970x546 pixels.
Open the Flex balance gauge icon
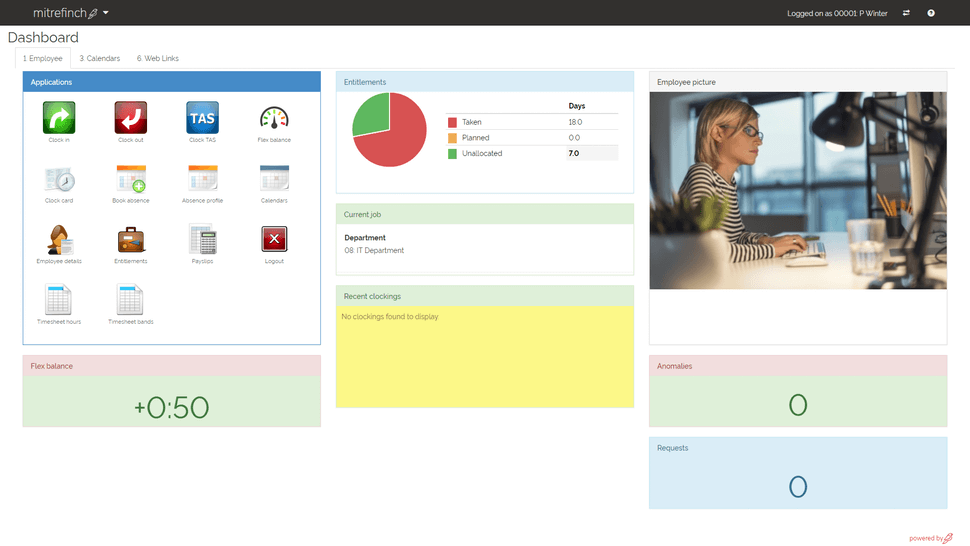pyautogui.click(x=274, y=117)
